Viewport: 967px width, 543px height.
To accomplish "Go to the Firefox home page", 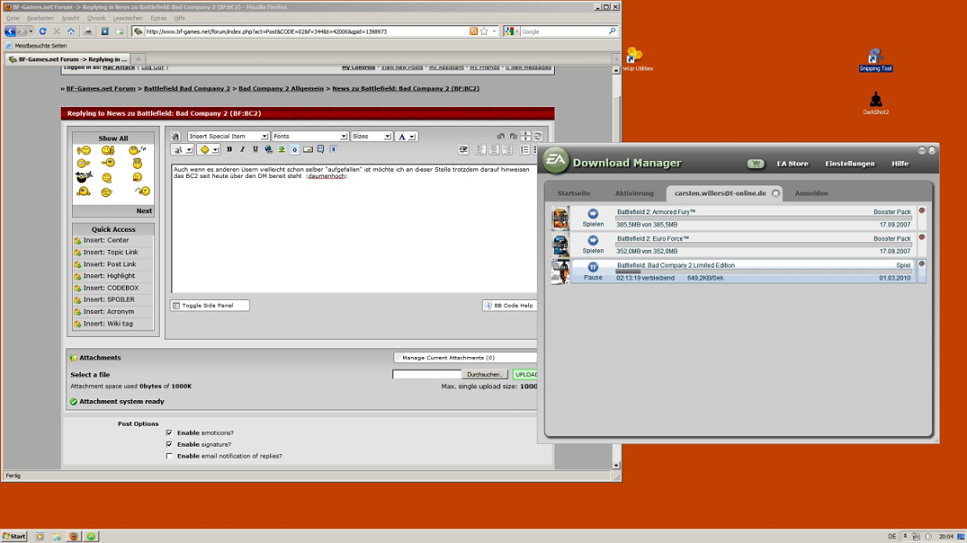I will click(71, 31).
